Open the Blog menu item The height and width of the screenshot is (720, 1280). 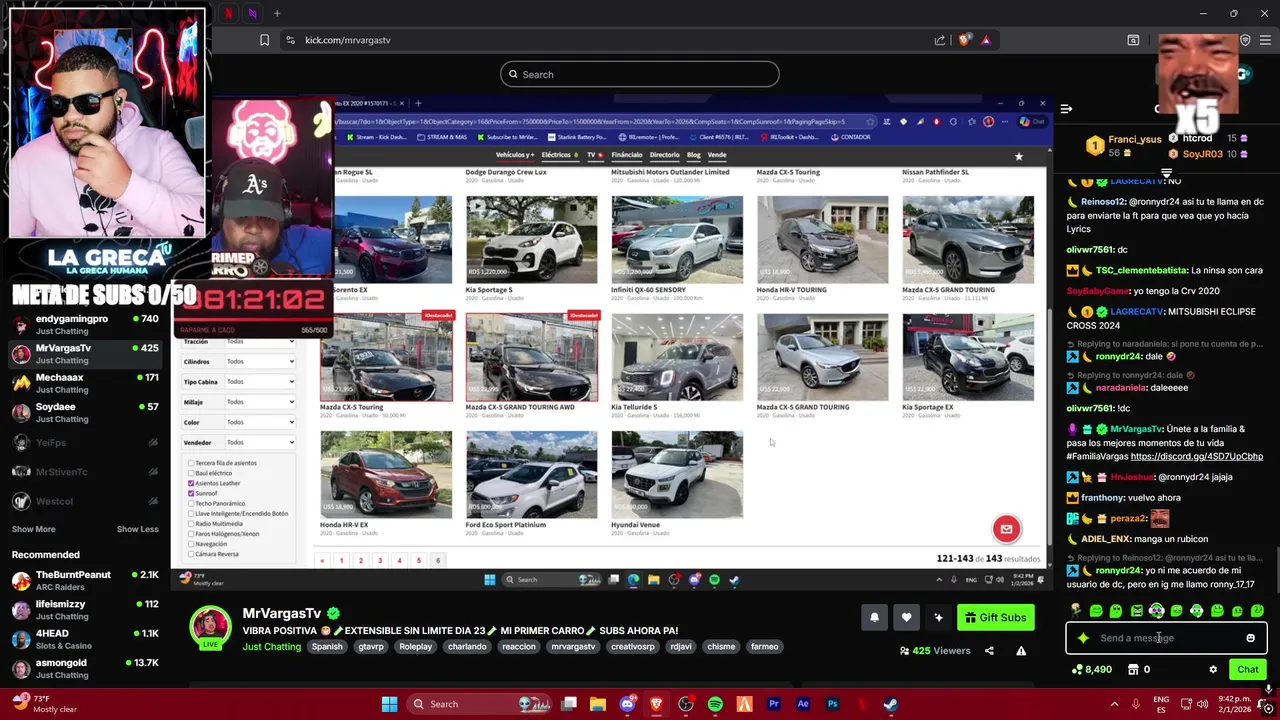click(693, 155)
